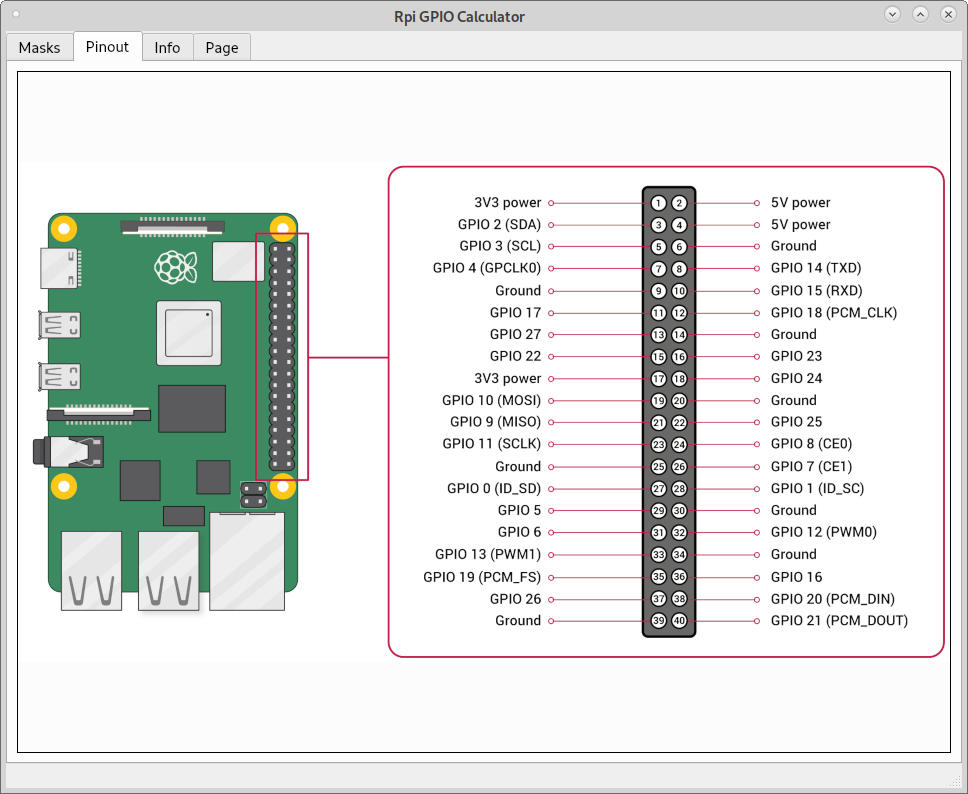Minimize the Rpi GPIO Calculator window
The width and height of the screenshot is (968, 794).
click(892, 15)
